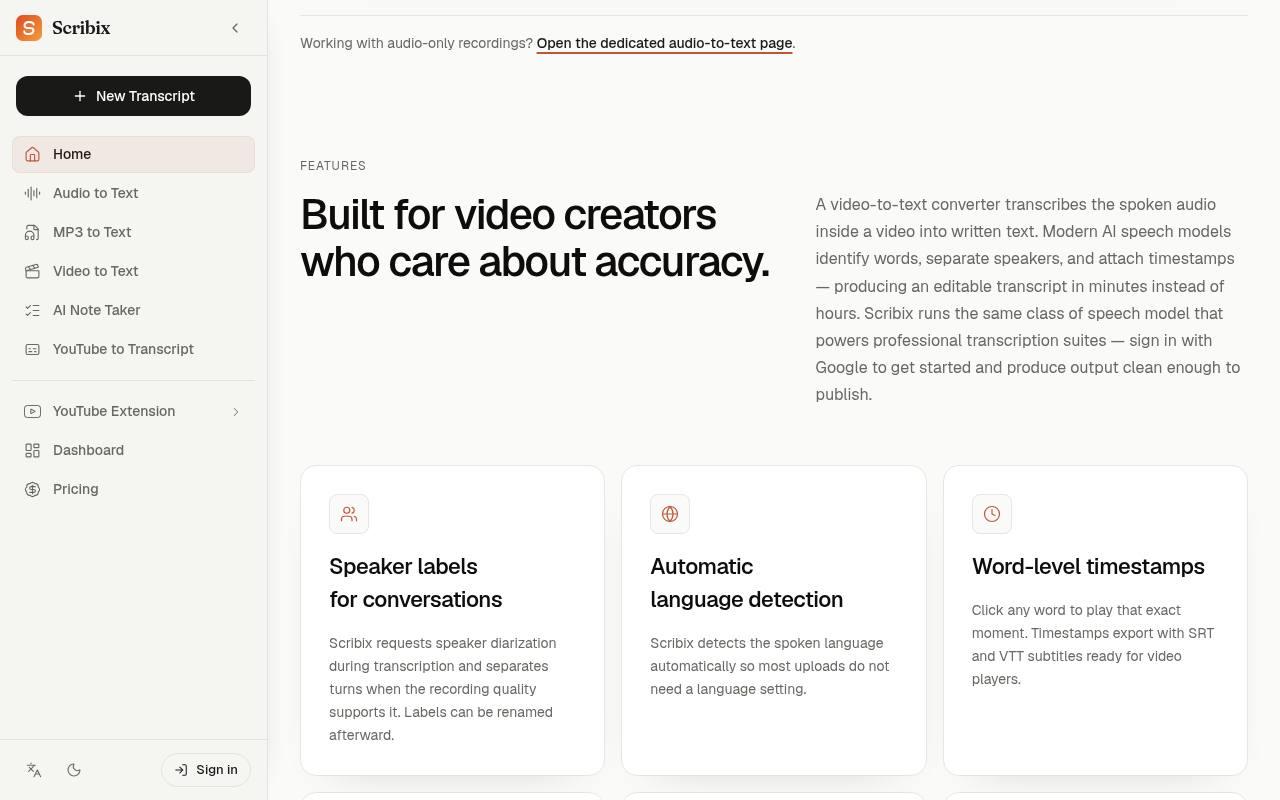1280x800 pixels.
Task: Click the speaker labels people icon
Action: pos(349,514)
